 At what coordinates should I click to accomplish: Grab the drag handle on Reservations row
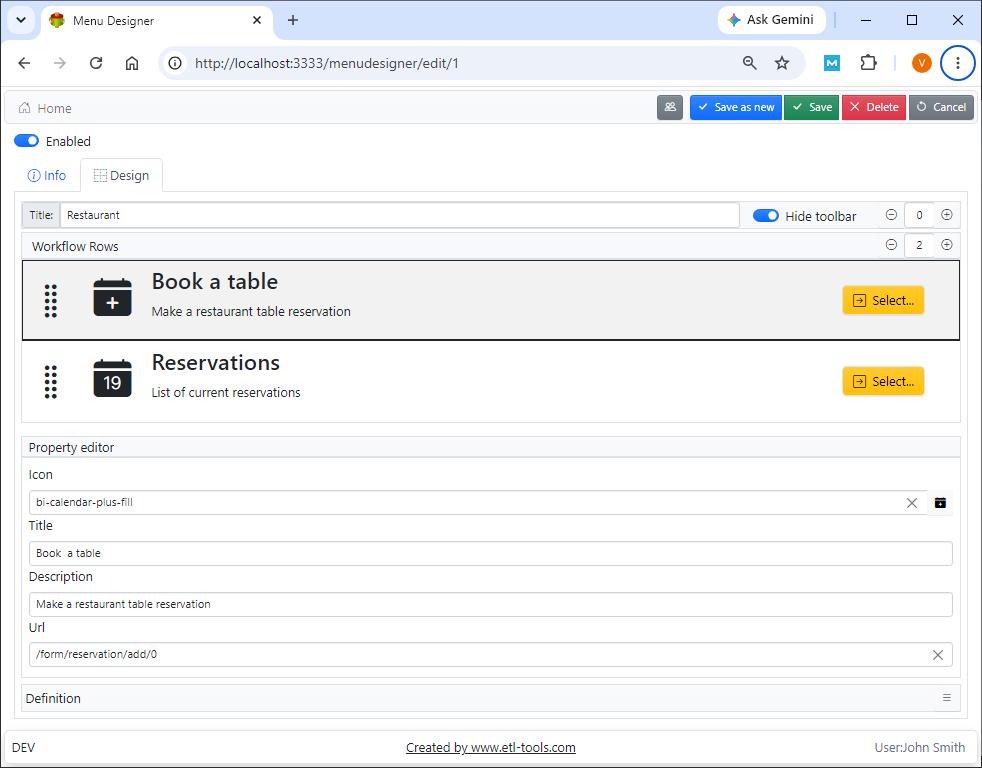tap(51, 381)
